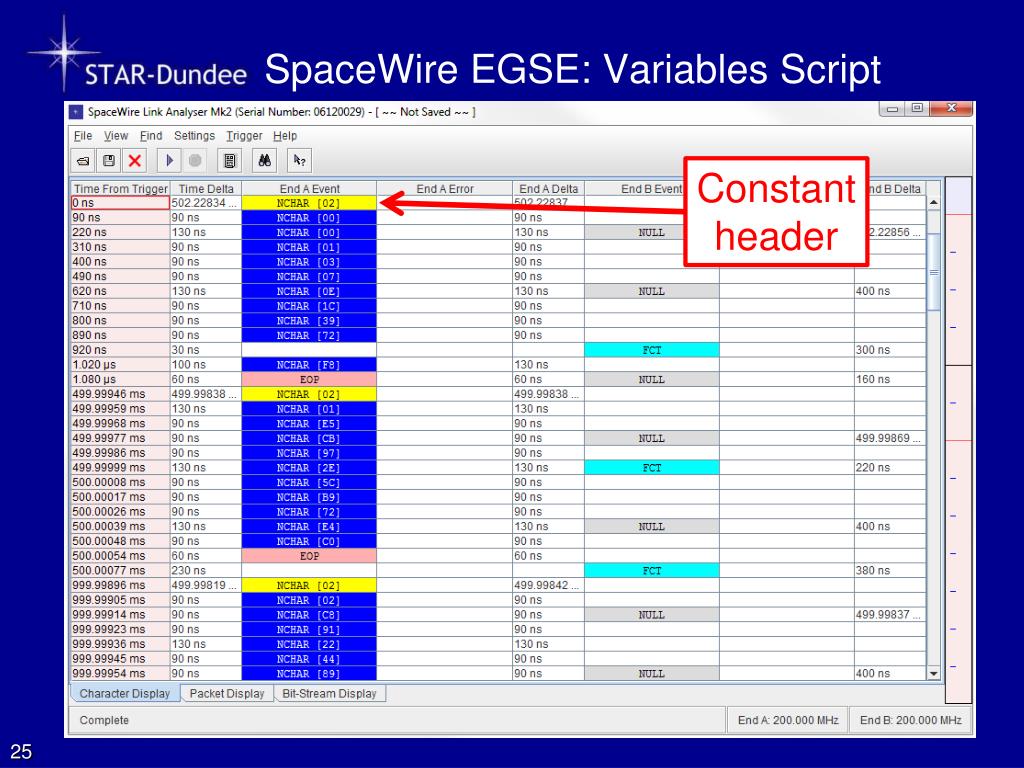Select the NCHAR [03] event cell
Screen dimensions: 1024x768
click(x=309, y=262)
